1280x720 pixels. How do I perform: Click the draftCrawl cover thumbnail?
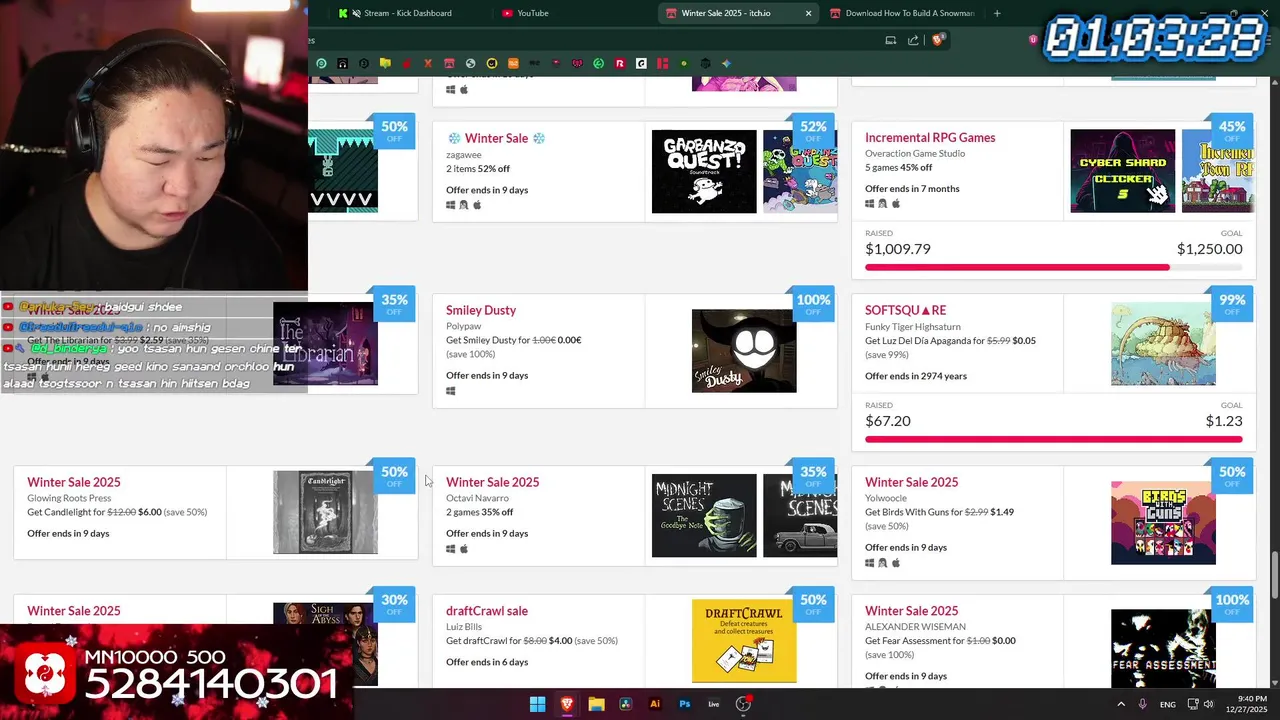[x=744, y=641]
